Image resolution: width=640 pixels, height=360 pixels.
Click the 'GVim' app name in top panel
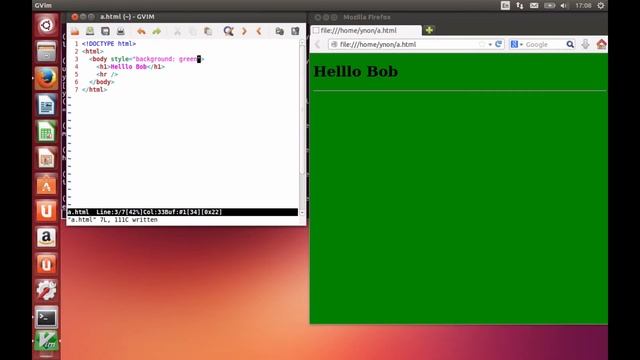pyautogui.click(x=43, y=5)
